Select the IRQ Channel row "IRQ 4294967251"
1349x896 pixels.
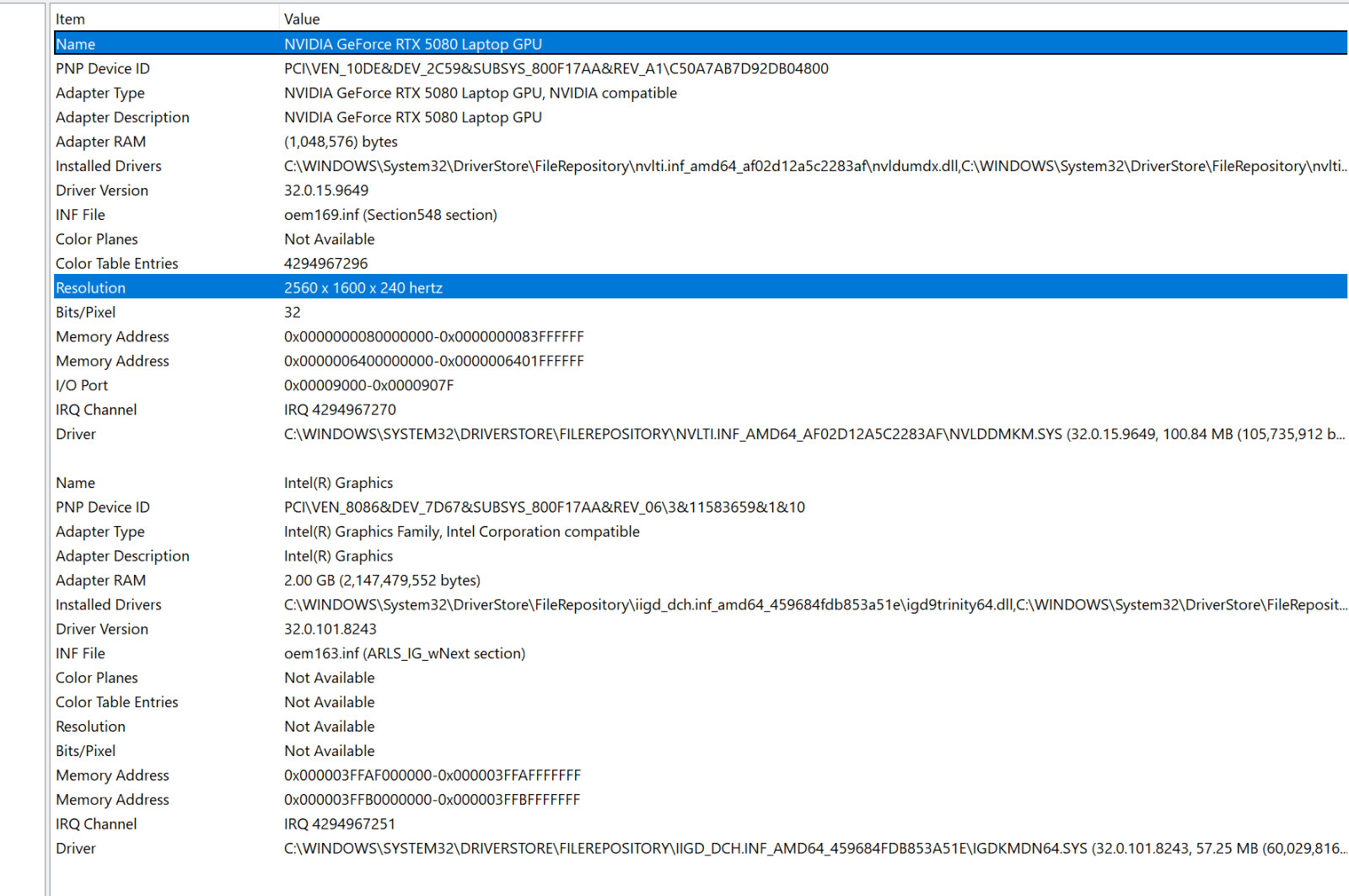[x=701, y=824]
